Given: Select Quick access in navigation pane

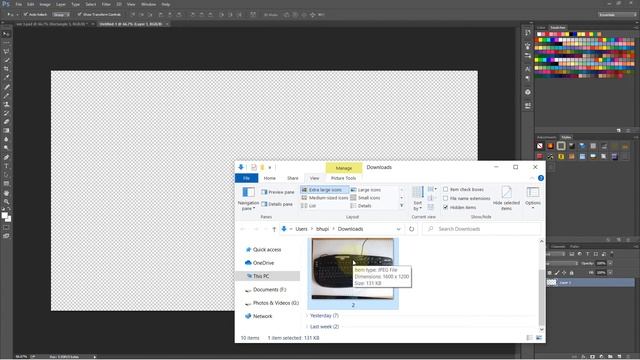Looking at the screenshot, I should pyautogui.click(x=267, y=249).
